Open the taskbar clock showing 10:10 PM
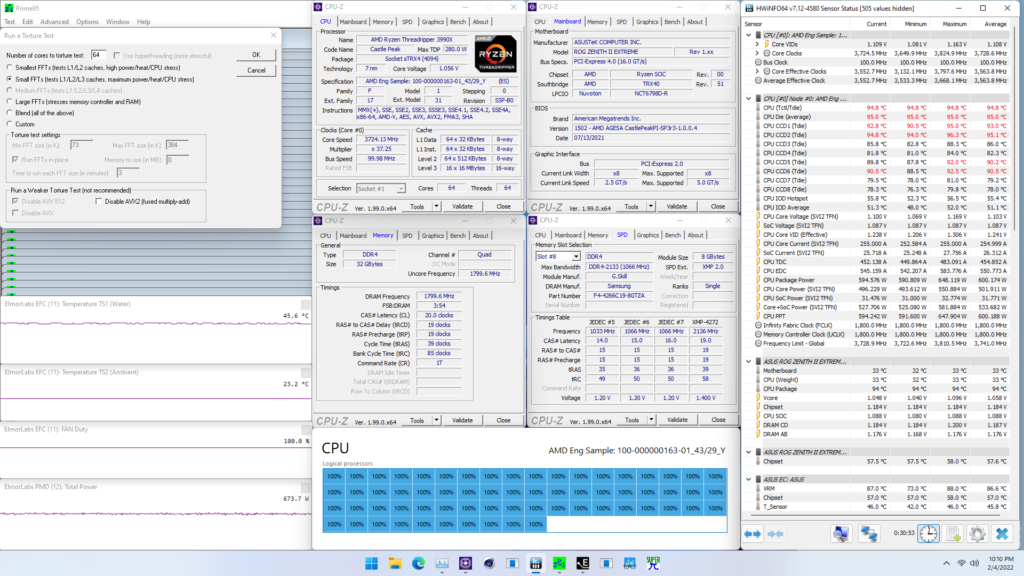This screenshot has height=576, width=1024. 1001,563
